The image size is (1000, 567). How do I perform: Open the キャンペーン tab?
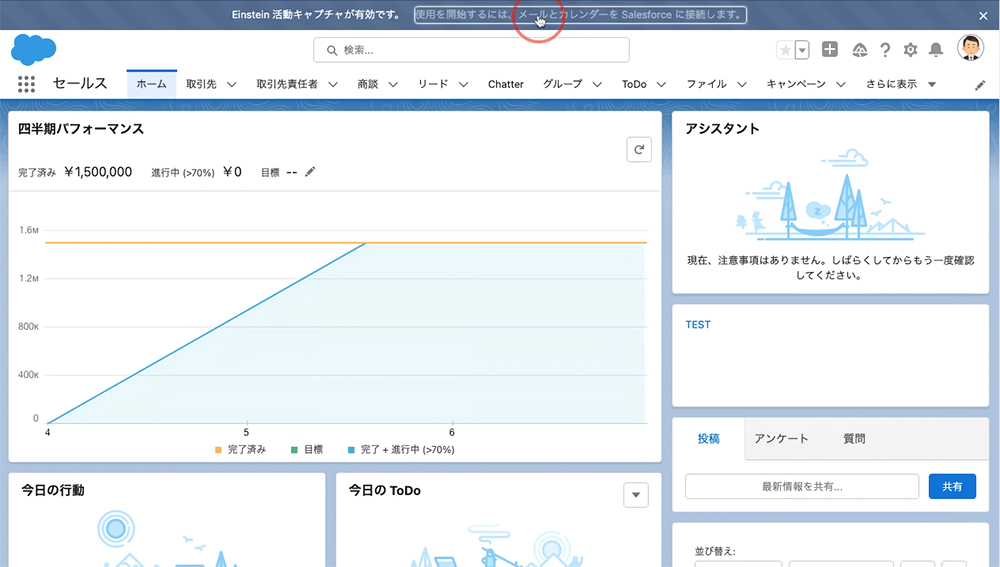point(796,84)
